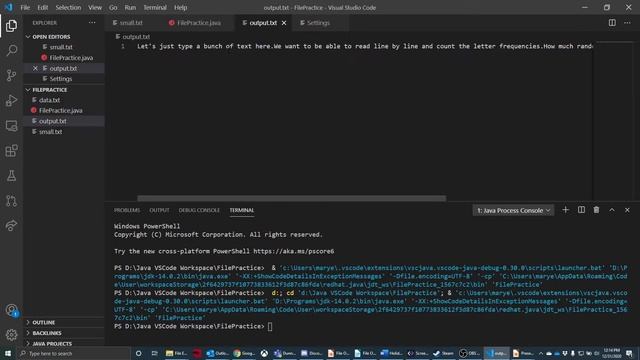Select the Terminal panel tab
The width and height of the screenshot is (640, 360).
pyautogui.click(x=242, y=210)
